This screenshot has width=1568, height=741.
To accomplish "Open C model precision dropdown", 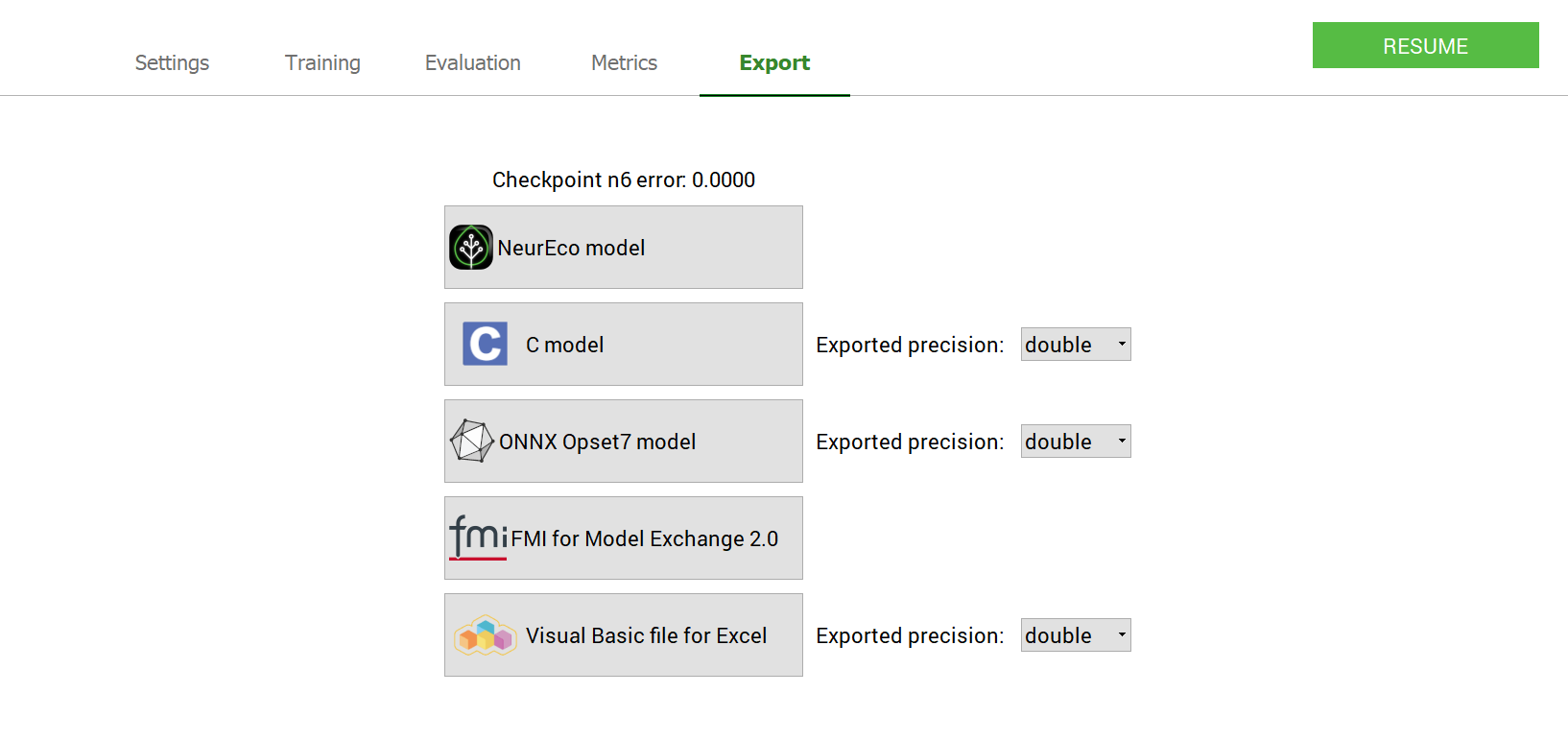I will coord(1076,345).
